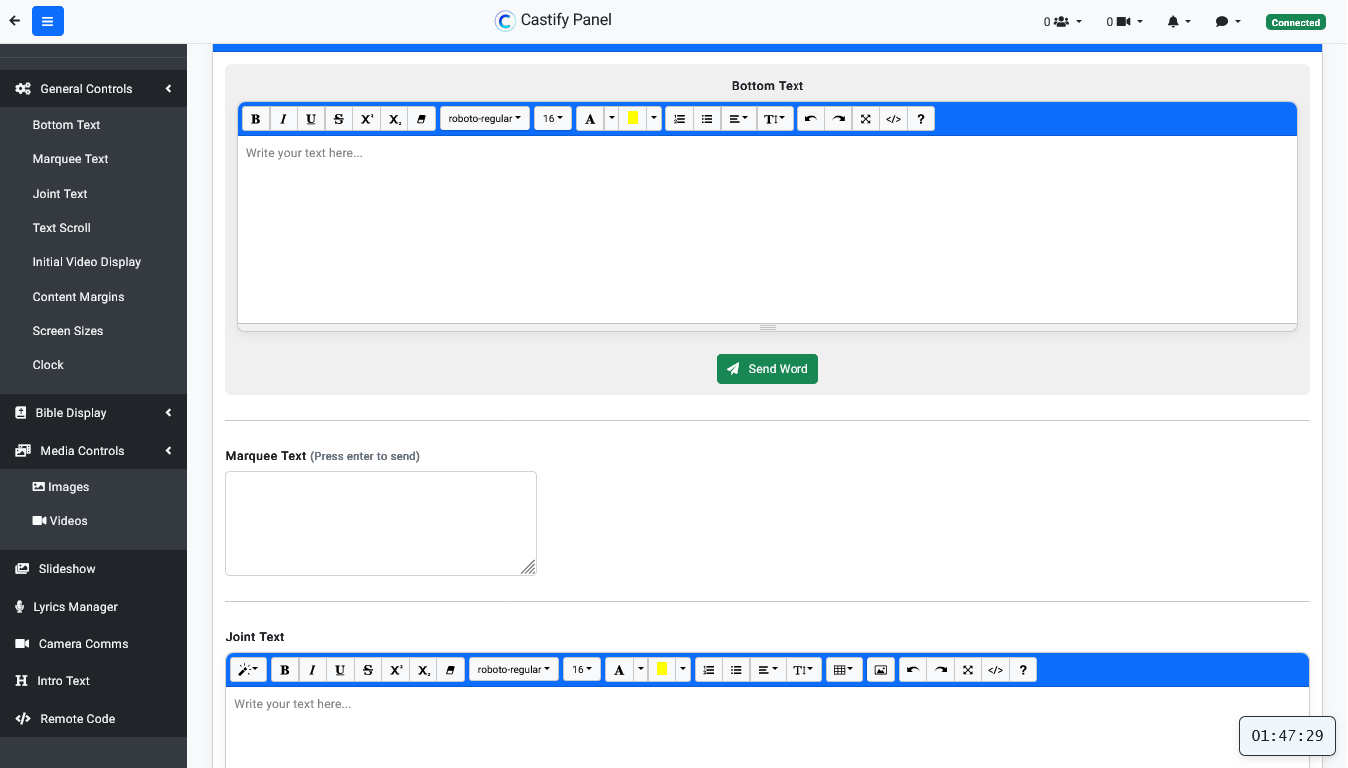Toggle strikethrough in Bottom Text editor
Image resolution: width=1348 pixels, height=768 pixels.
pyautogui.click(x=339, y=119)
